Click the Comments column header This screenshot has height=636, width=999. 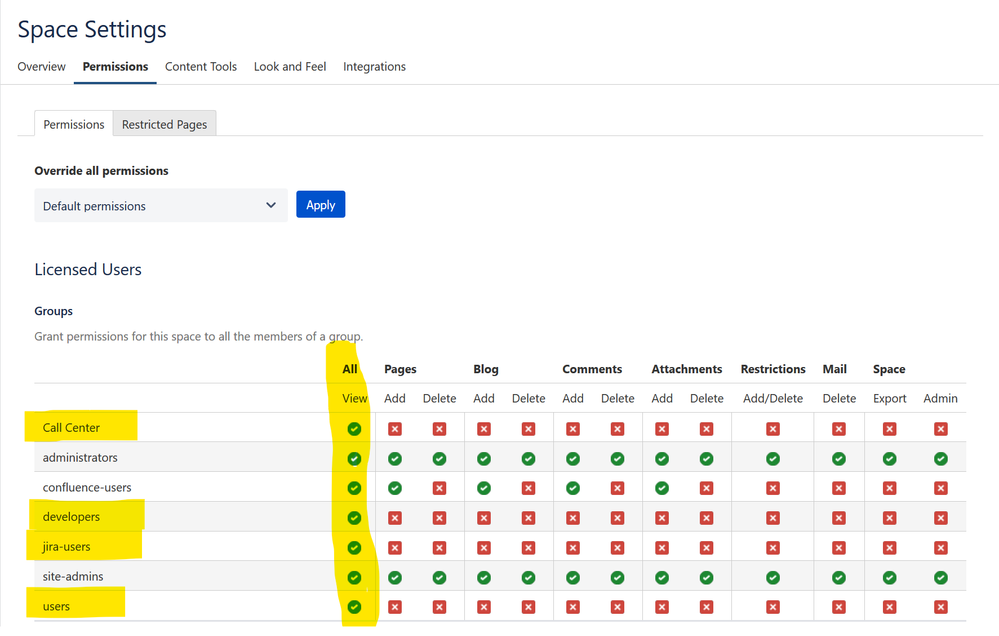click(592, 369)
